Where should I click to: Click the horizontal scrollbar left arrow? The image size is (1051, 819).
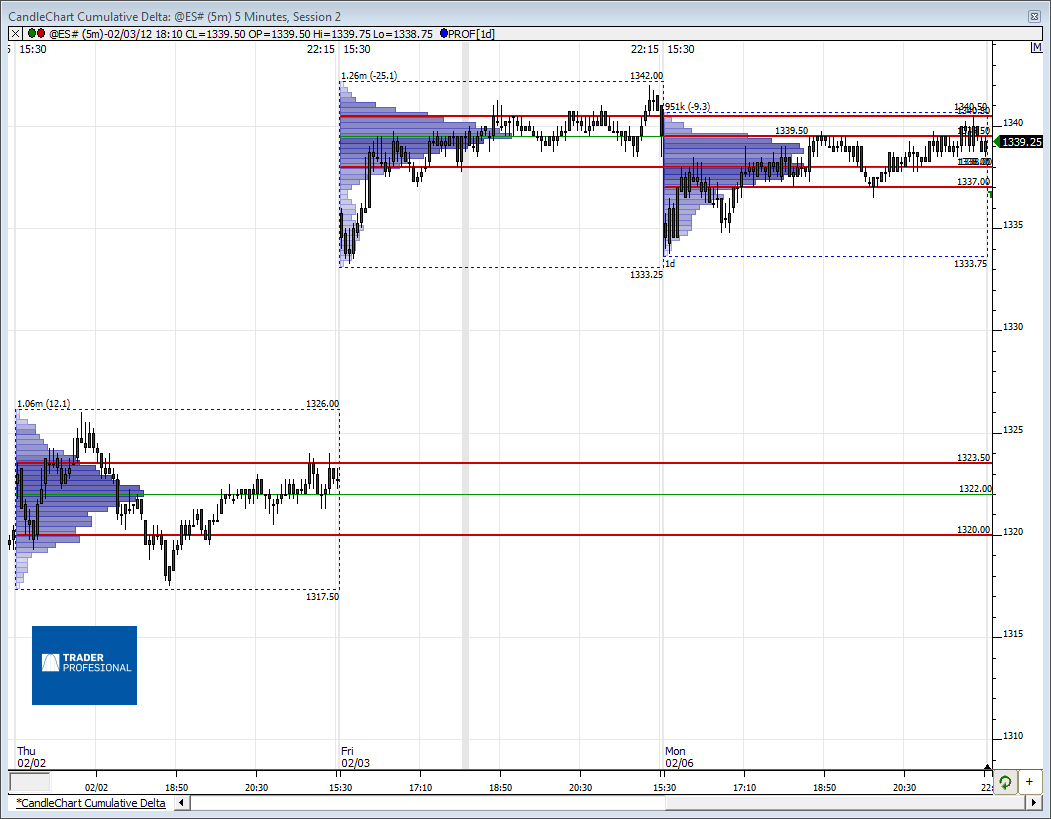coord(182,802)
